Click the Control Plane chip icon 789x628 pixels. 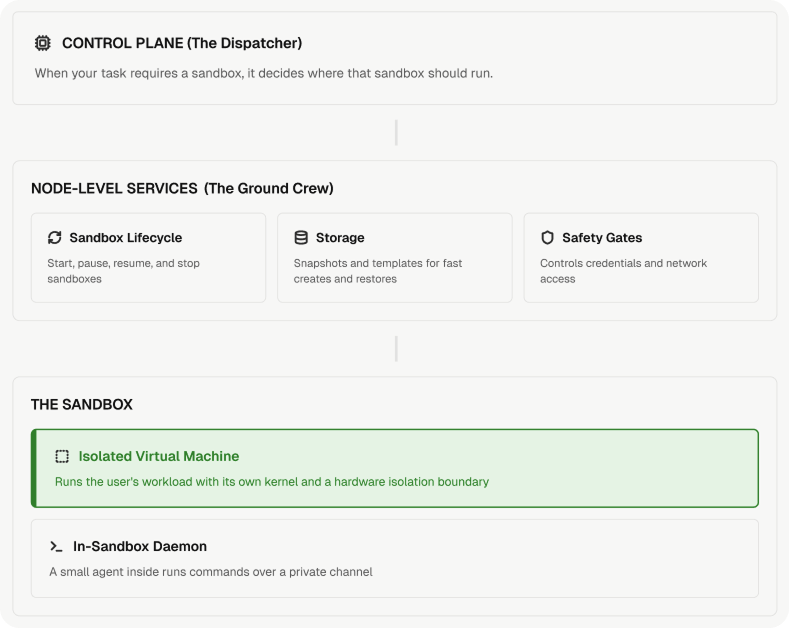[x=43, y=43]
